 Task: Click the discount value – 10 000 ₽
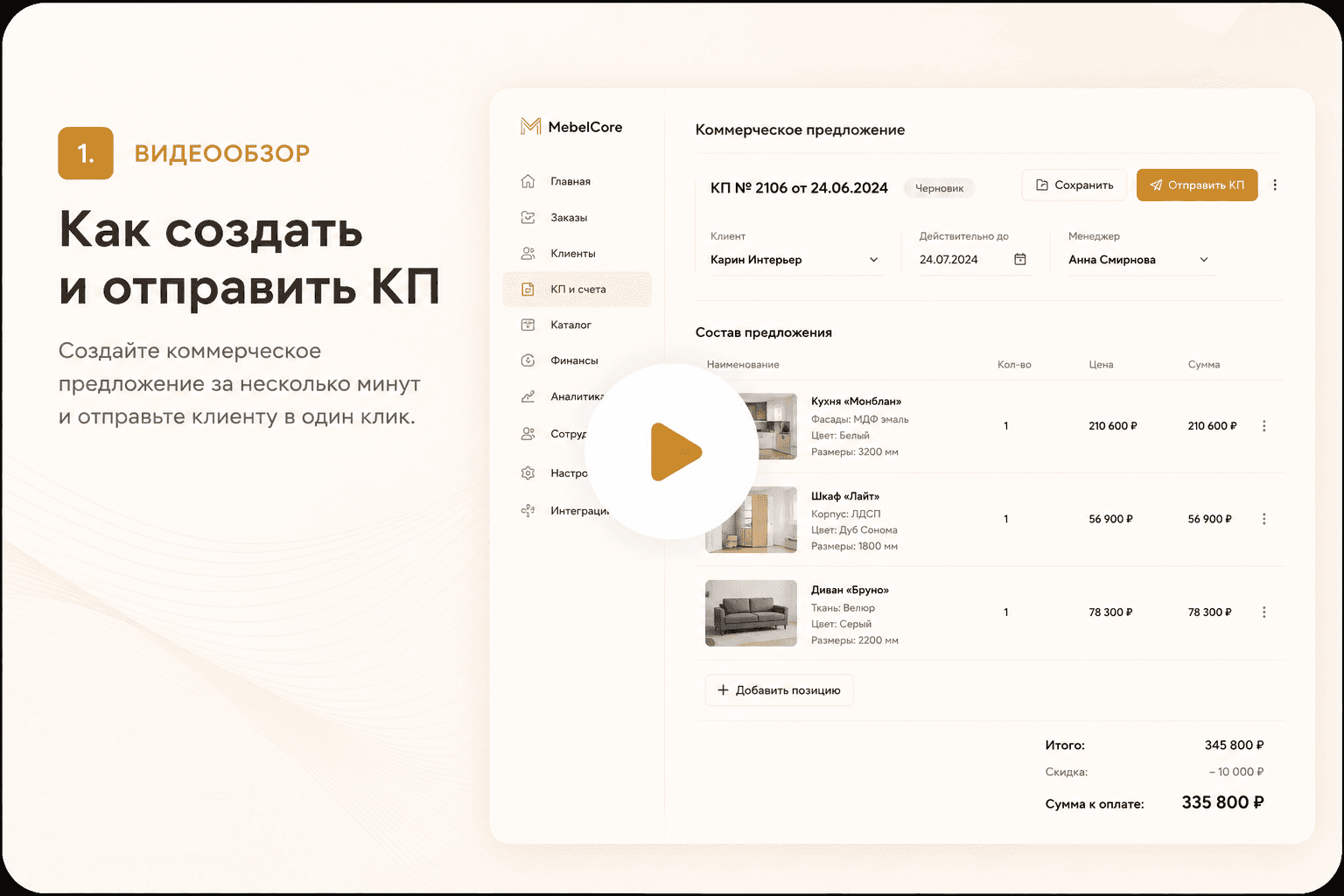pos(1236,772)
